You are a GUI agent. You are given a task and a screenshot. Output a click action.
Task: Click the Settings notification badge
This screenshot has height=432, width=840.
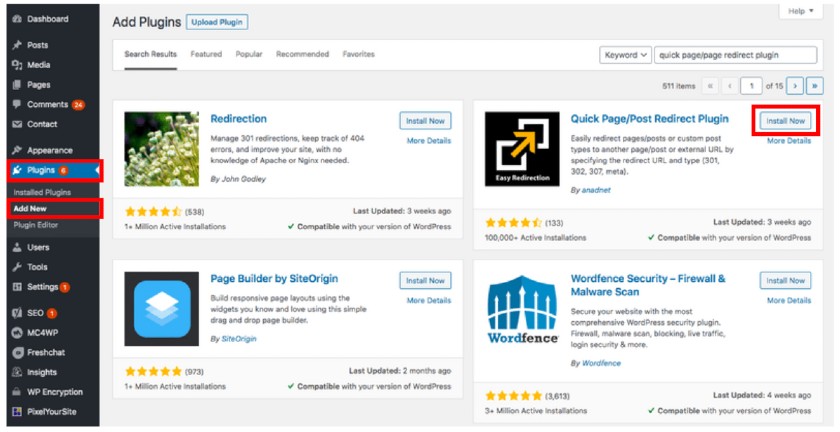(65, 287)
